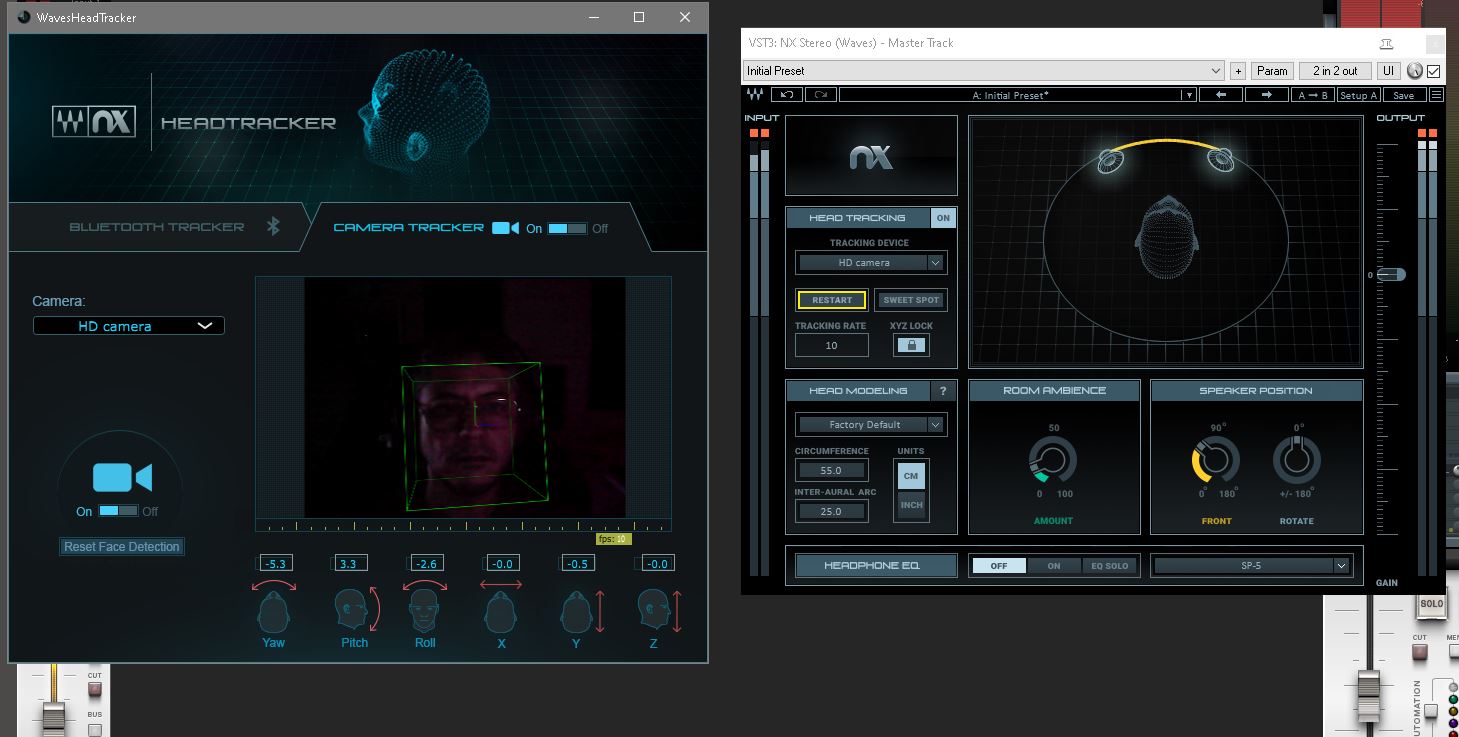Open the Initial Preset dropdown
The height and width of the screenshot is (737, 1459).
(x=1215, y=70)
